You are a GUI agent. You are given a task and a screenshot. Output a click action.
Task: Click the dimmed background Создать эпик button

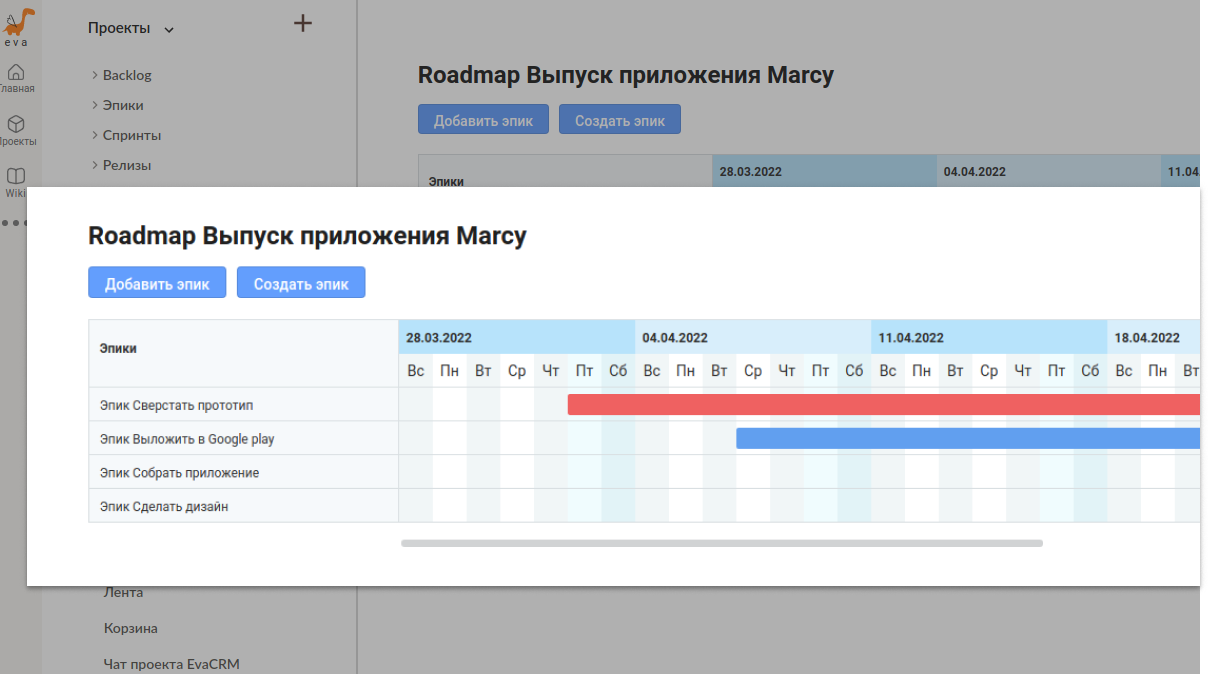point(620,120)
